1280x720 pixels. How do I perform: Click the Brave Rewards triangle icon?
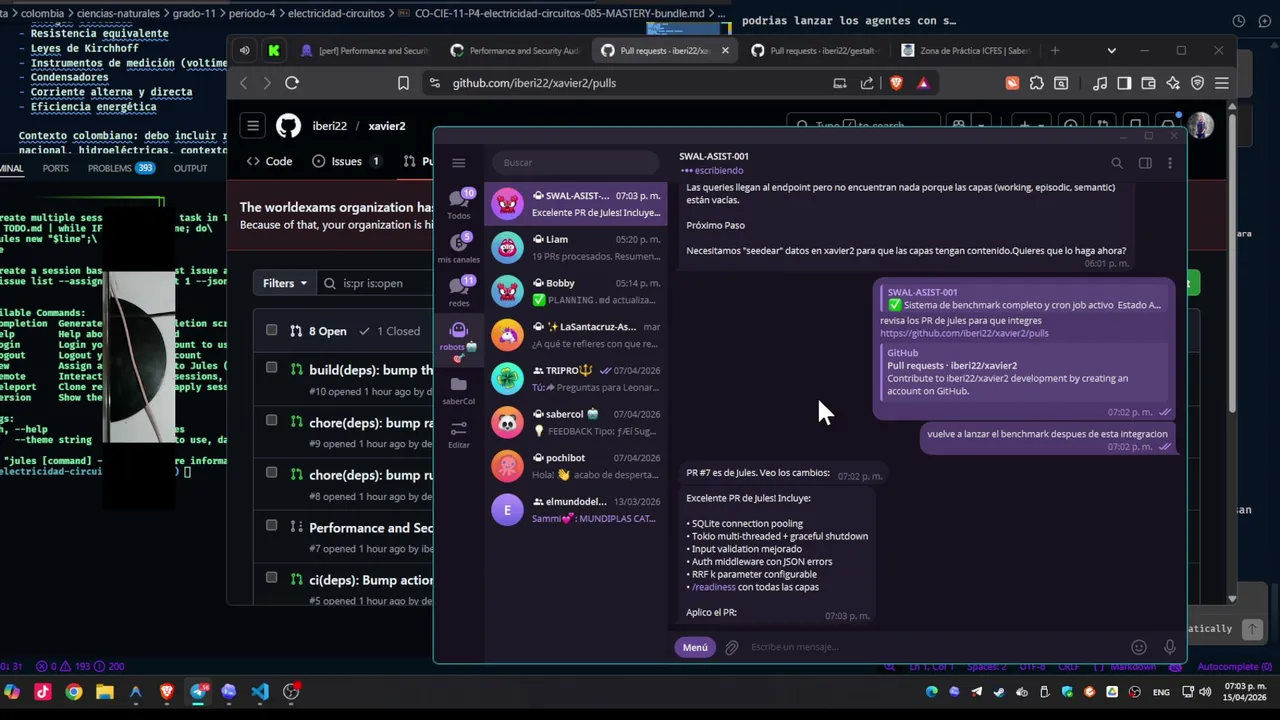click(923, 83)
